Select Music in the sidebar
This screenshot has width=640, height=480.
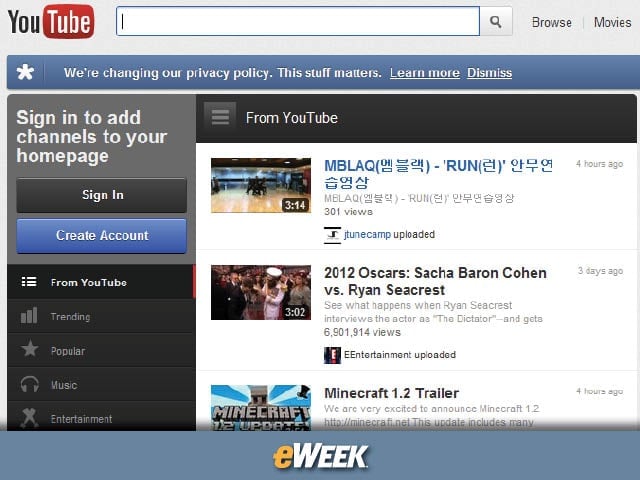pos(101,384)
